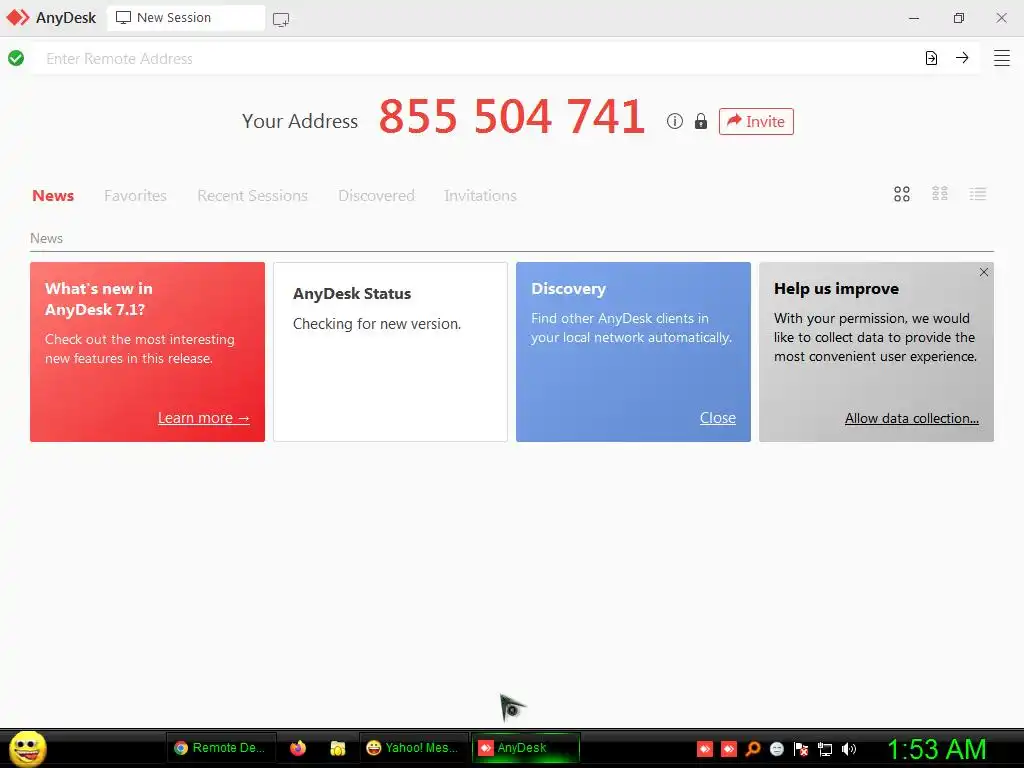Open Firefox from the taskbar
1024x768 pixels.
pyautogui.click(x=298, y=748)
